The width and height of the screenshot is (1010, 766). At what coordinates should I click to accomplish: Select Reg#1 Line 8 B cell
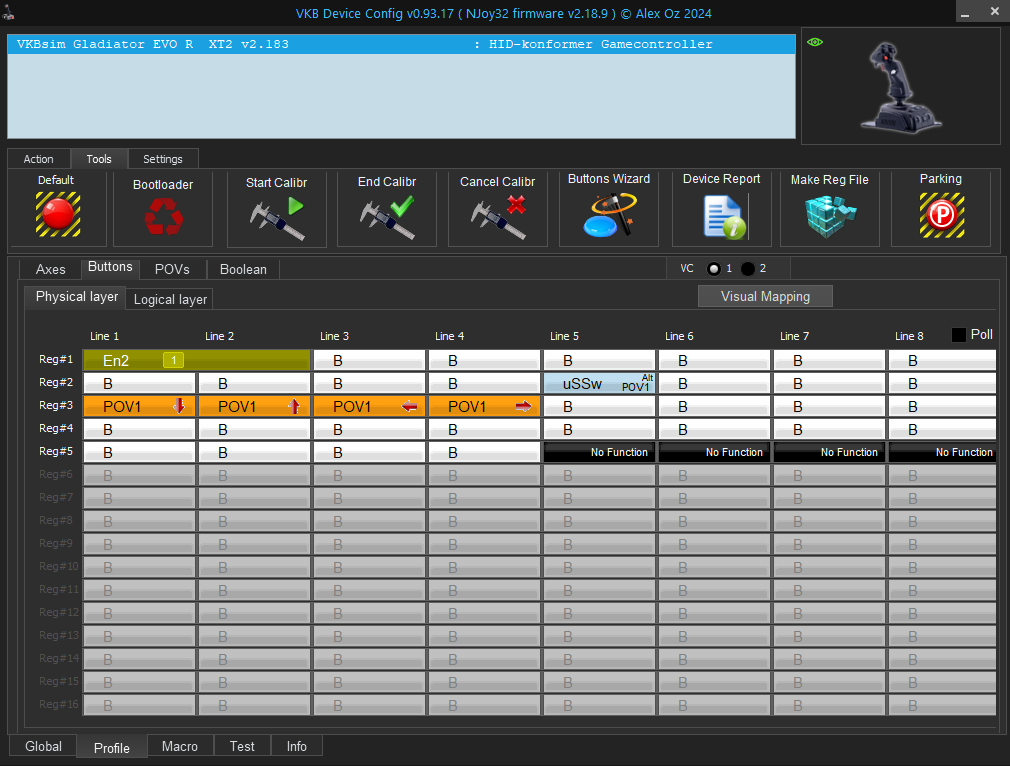tap(942, 360)
